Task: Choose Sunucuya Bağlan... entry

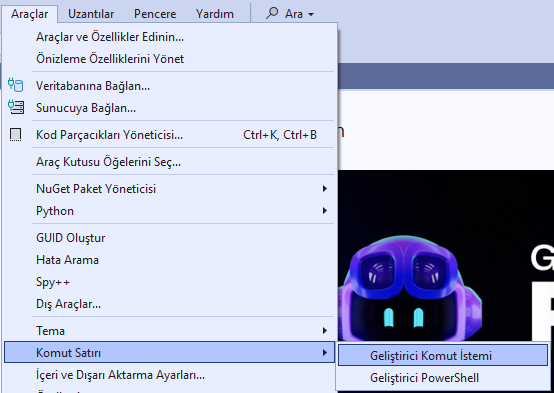Action: [x=169, y=108]
